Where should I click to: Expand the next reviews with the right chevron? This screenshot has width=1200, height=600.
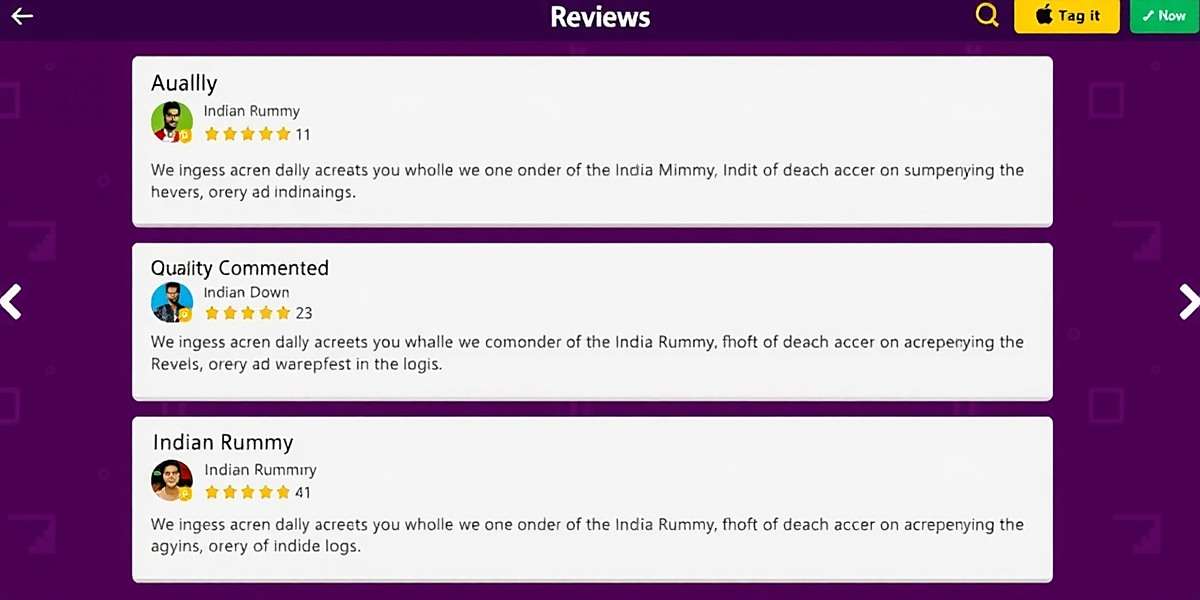[1189, 302]
